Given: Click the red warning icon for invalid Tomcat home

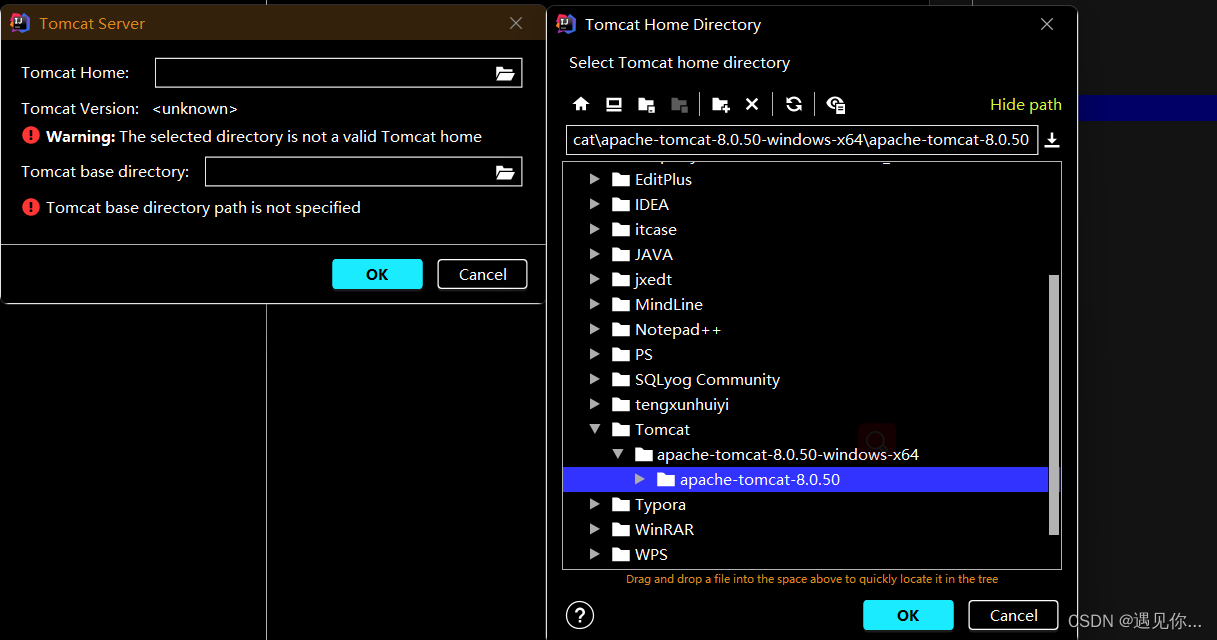Looking at the screenshot, I should (x=31, y=136).
